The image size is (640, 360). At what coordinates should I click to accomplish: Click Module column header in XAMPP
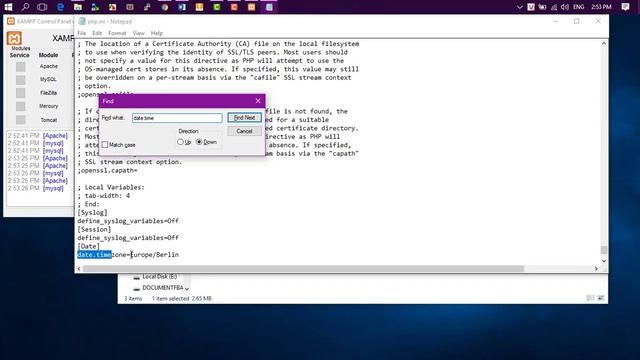48,55
